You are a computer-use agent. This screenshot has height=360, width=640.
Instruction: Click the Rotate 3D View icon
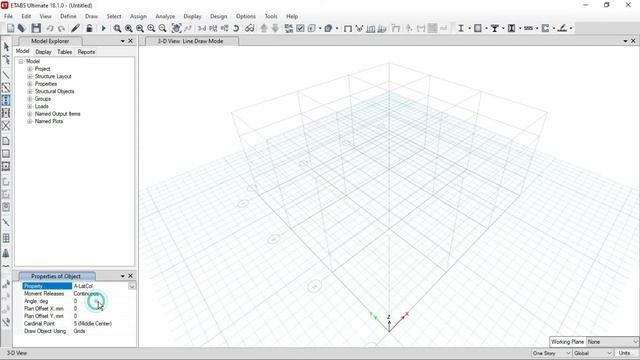tap(236, 28)
